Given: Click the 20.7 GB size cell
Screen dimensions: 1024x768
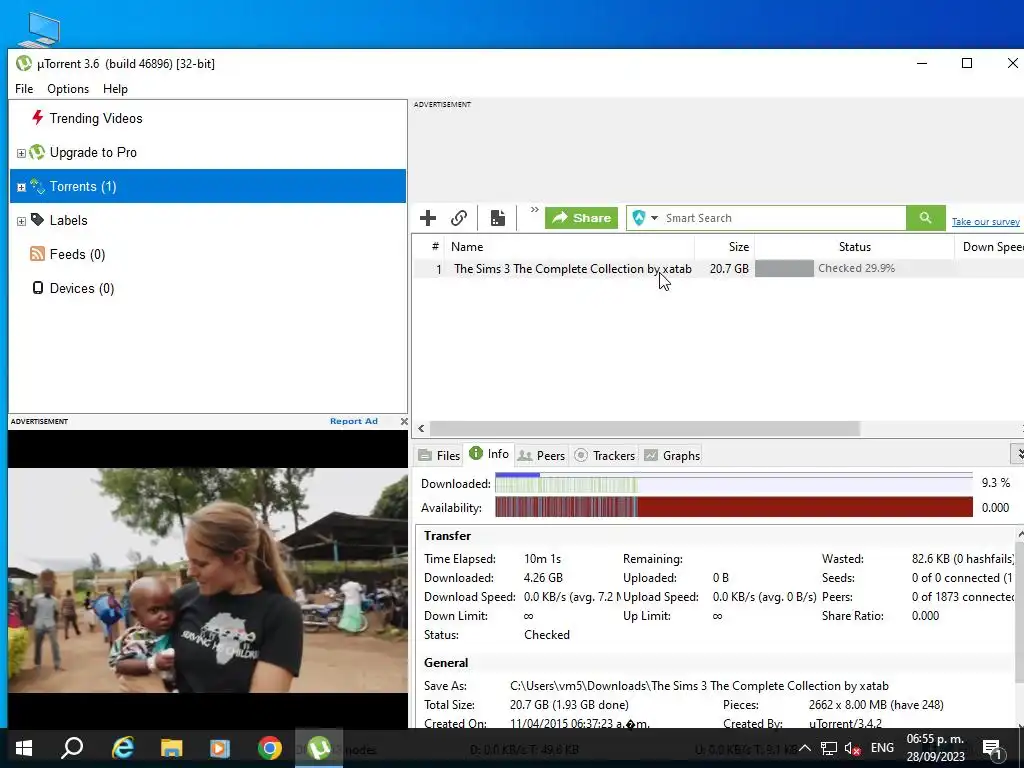Looking at the screenshot, I should click(x=729, y=268).
